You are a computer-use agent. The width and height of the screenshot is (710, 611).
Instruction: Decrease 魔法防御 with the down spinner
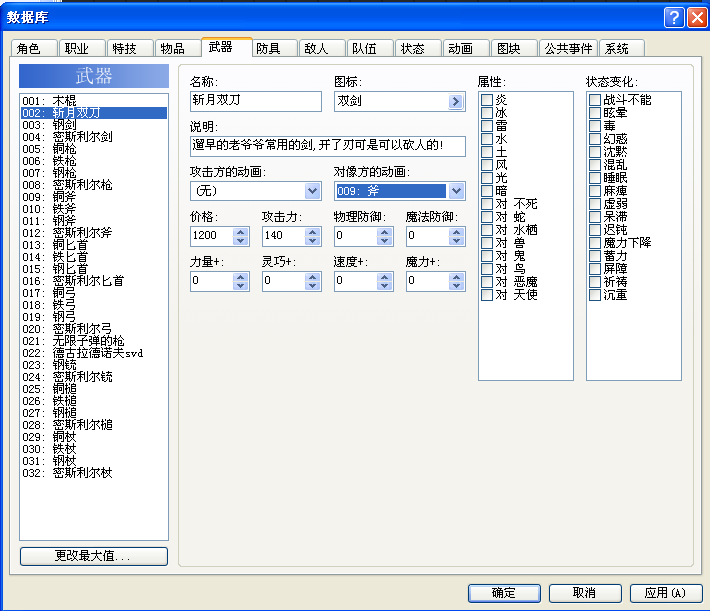(456, 241)
